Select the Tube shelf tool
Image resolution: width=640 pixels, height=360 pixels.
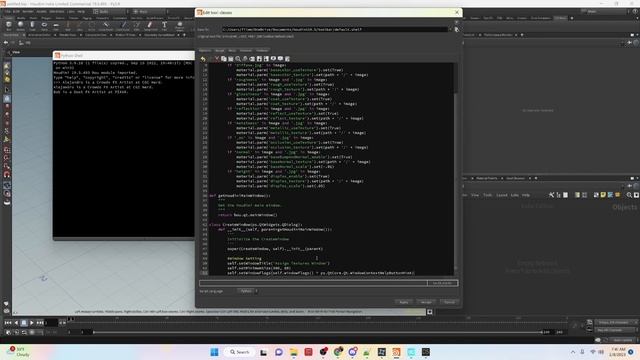[x=32, y=26]
